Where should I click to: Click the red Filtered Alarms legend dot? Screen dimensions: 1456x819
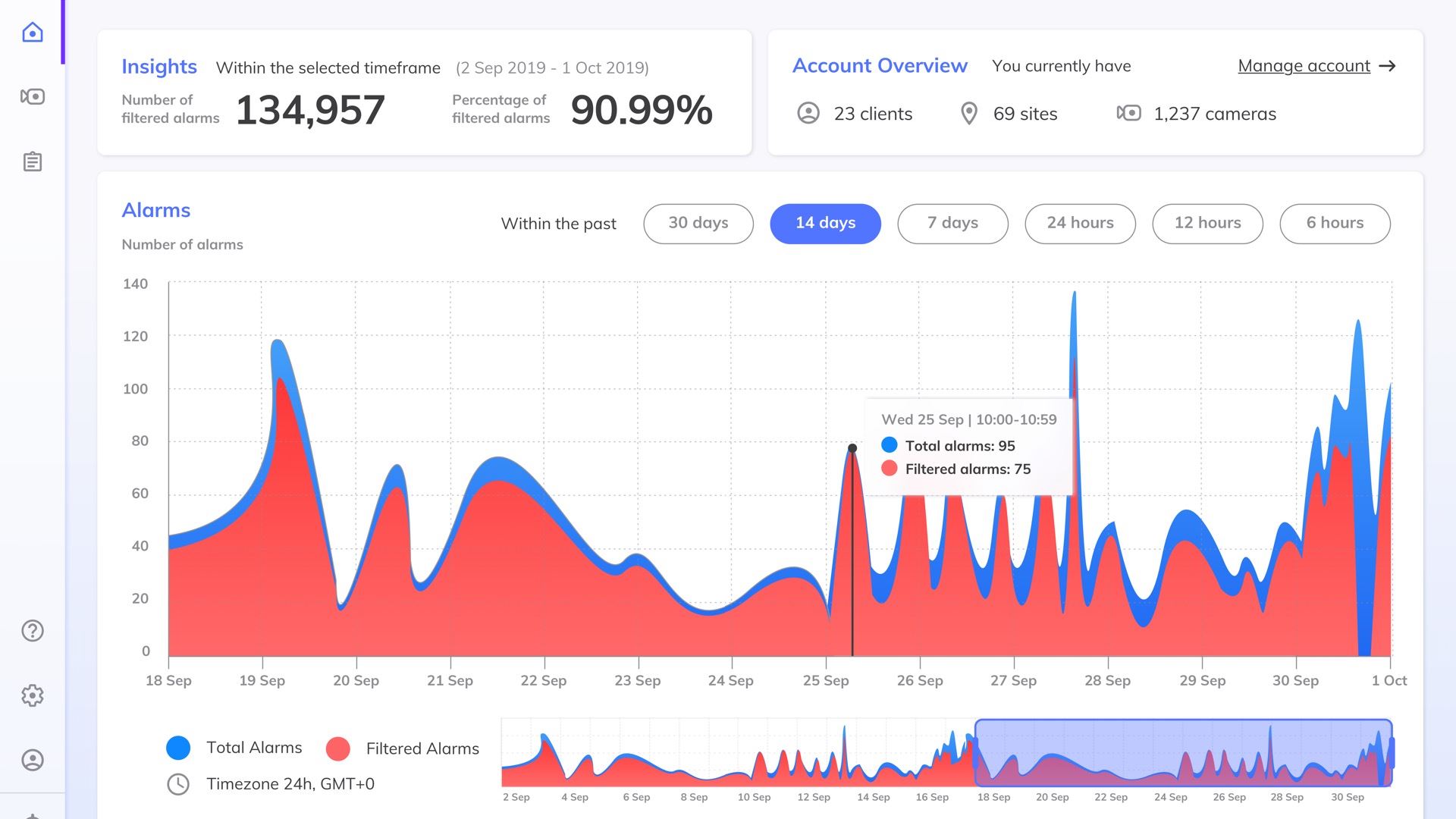[x=337, y=748]
